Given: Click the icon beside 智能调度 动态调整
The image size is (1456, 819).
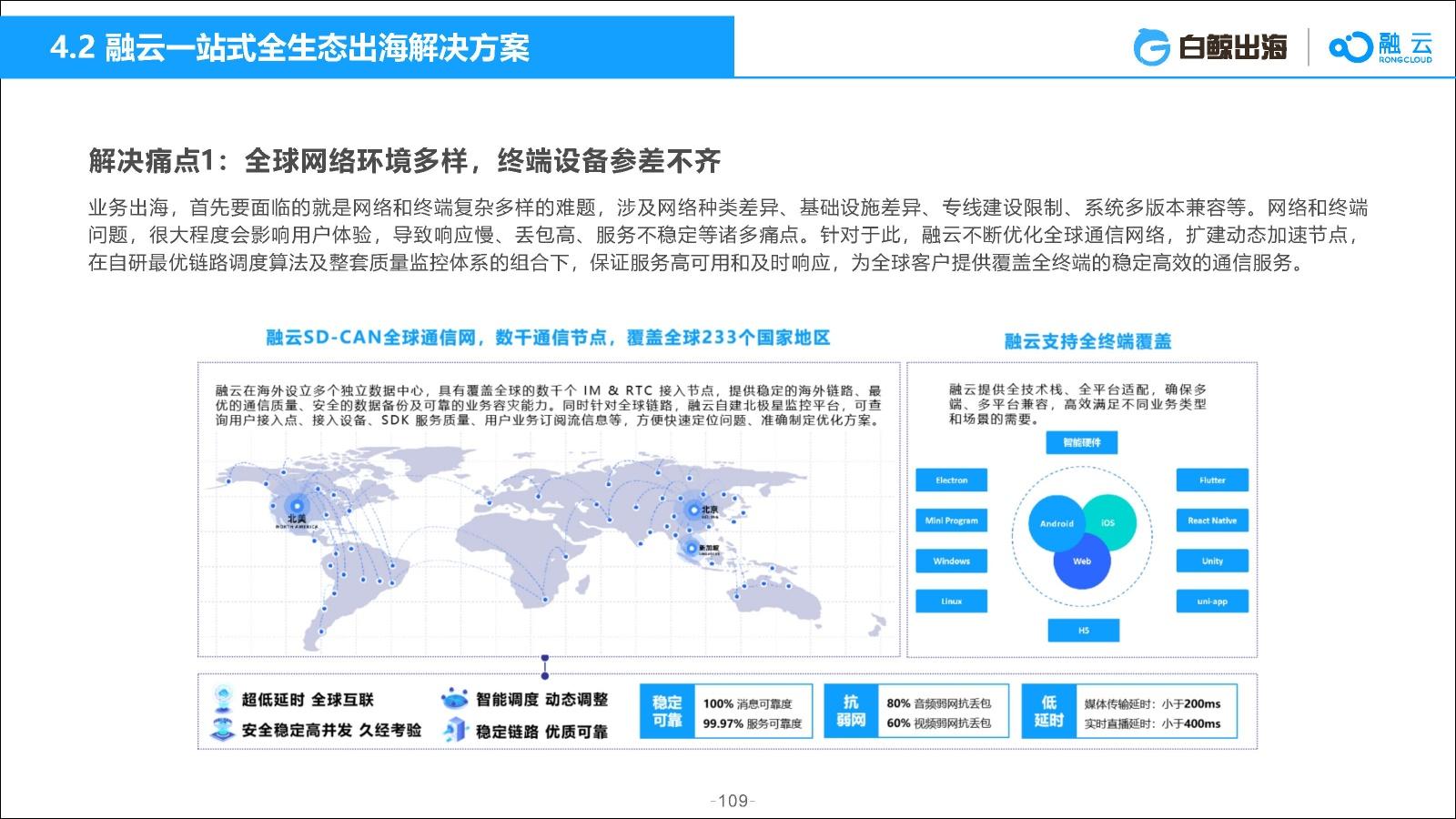Looking at the screenshot, I should click(x=454, y=699).
